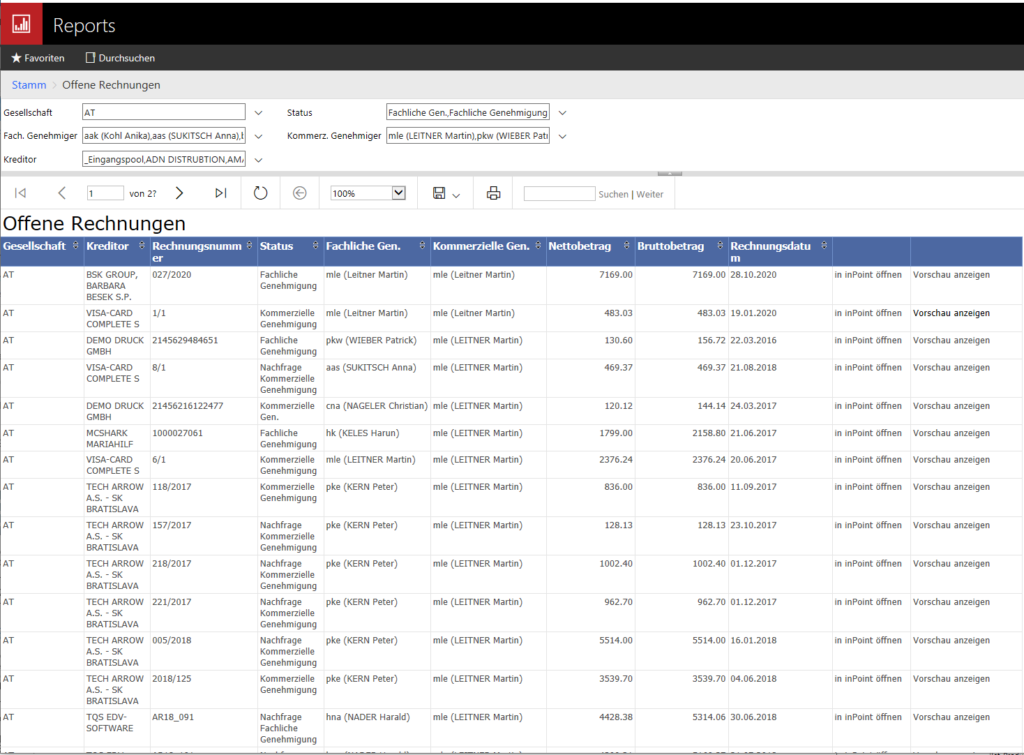Open invoice 027/2020 in inPoint
Image resolution: width=1024 pixels, height=755 pixels.
pyautogui.click(x=867, y=275)
